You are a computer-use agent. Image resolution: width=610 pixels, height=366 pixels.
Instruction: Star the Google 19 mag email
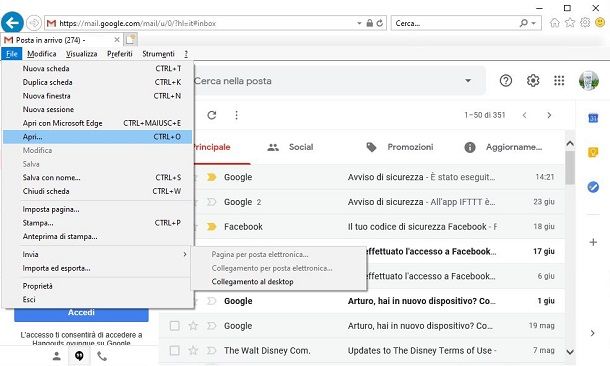pyautogui.click(x=193, y=326)
